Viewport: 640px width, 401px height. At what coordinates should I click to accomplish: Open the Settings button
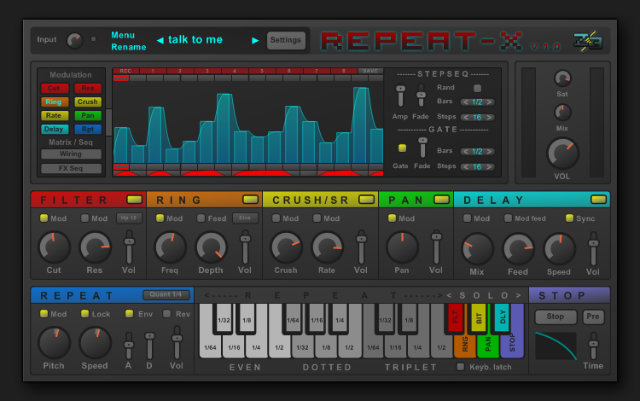coord(286,40)
